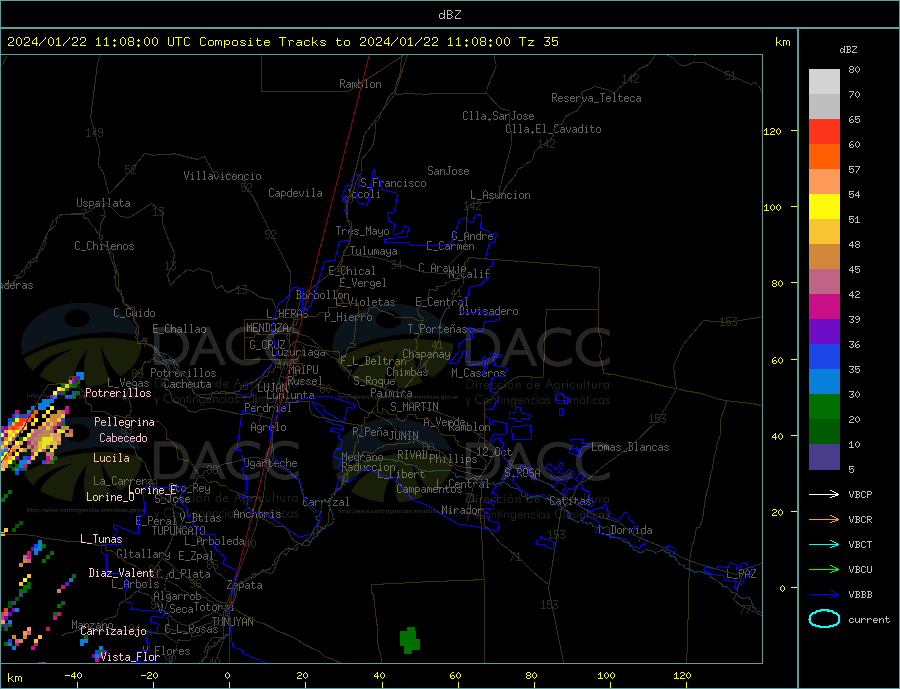The image size is (900, 689).
Task: Click the VBCT legend label
Action: pyautogui.click(x=860, y=544)
